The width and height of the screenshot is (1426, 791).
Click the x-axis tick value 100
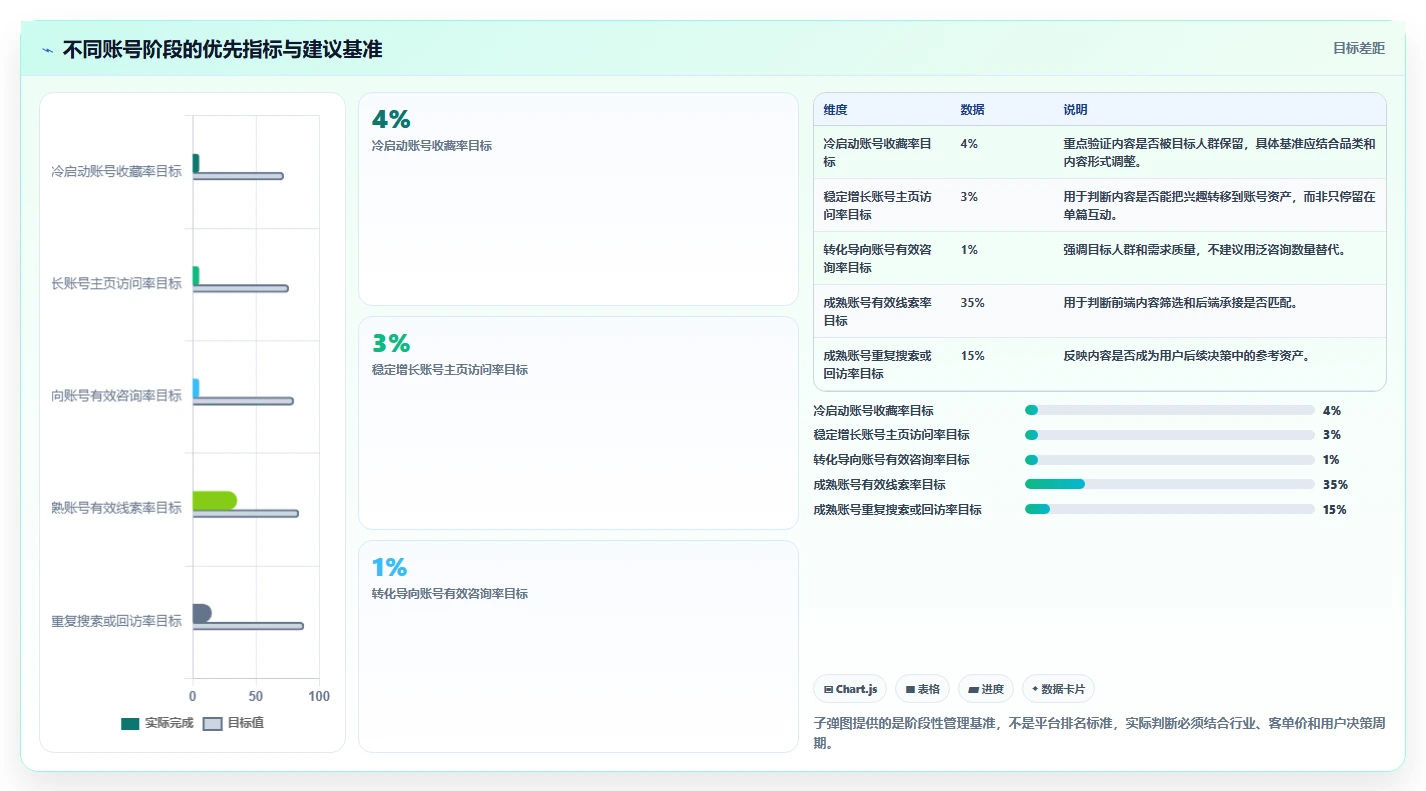tap(318, 696)
